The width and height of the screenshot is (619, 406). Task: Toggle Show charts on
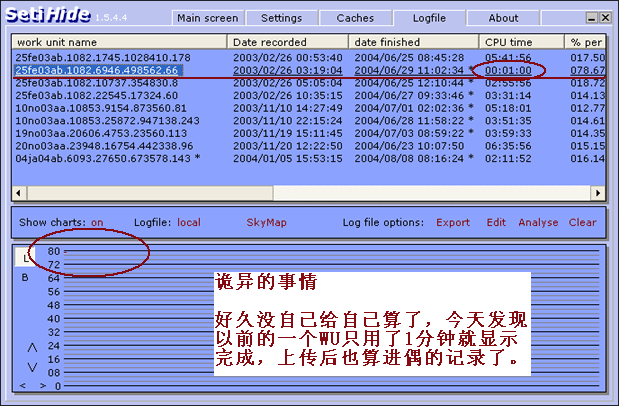point(97,222)
